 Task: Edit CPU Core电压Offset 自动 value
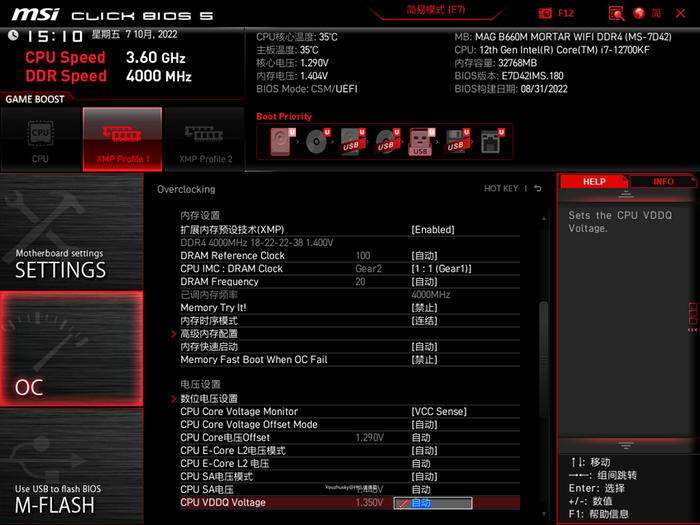[421, 438]
